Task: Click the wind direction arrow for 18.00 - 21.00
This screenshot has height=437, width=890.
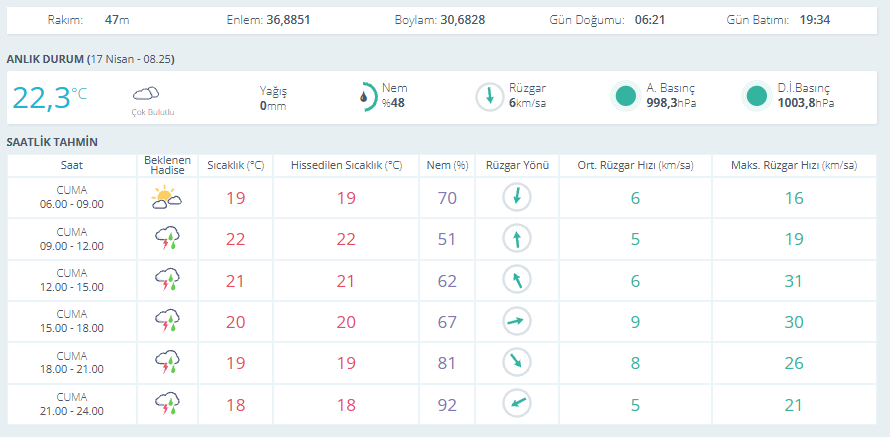Action: (x=516, y=362)
